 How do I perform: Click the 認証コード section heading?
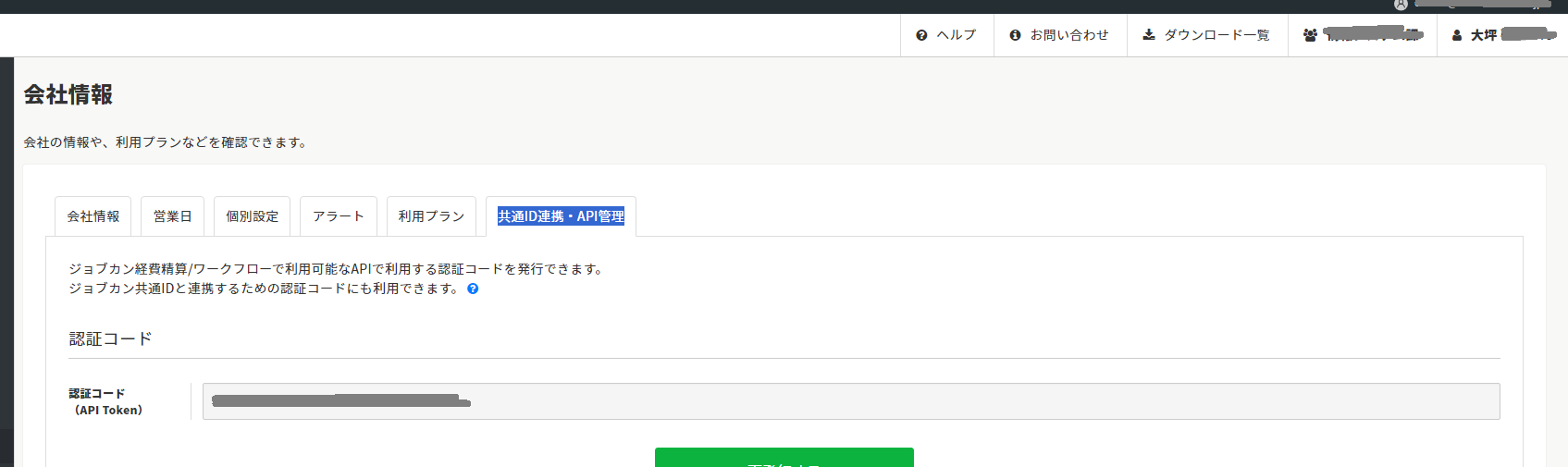[110, 338]
